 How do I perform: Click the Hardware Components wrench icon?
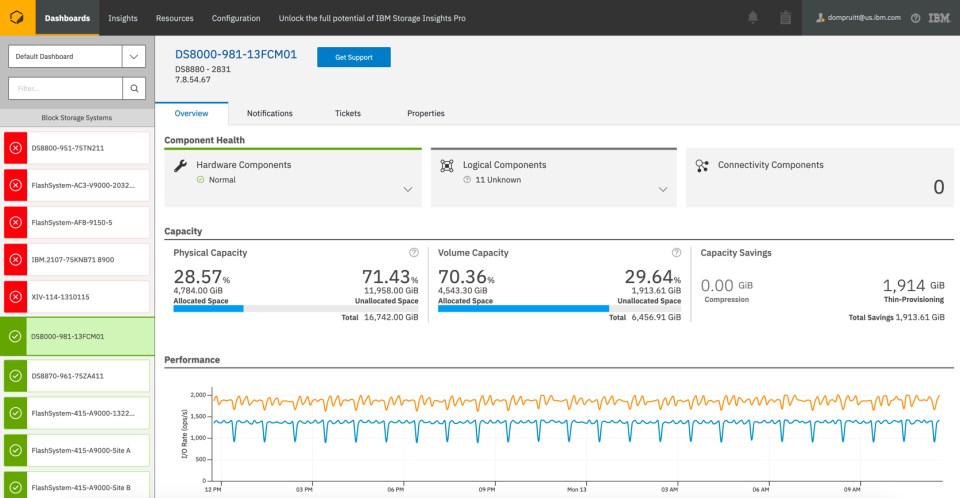(x=180, y=166)
